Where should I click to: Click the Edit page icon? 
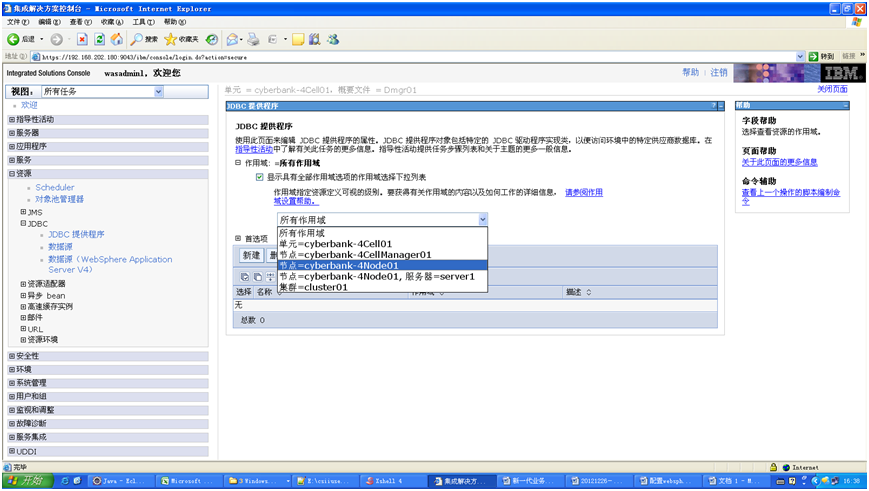pyautogui.click(x=272, y=39)
